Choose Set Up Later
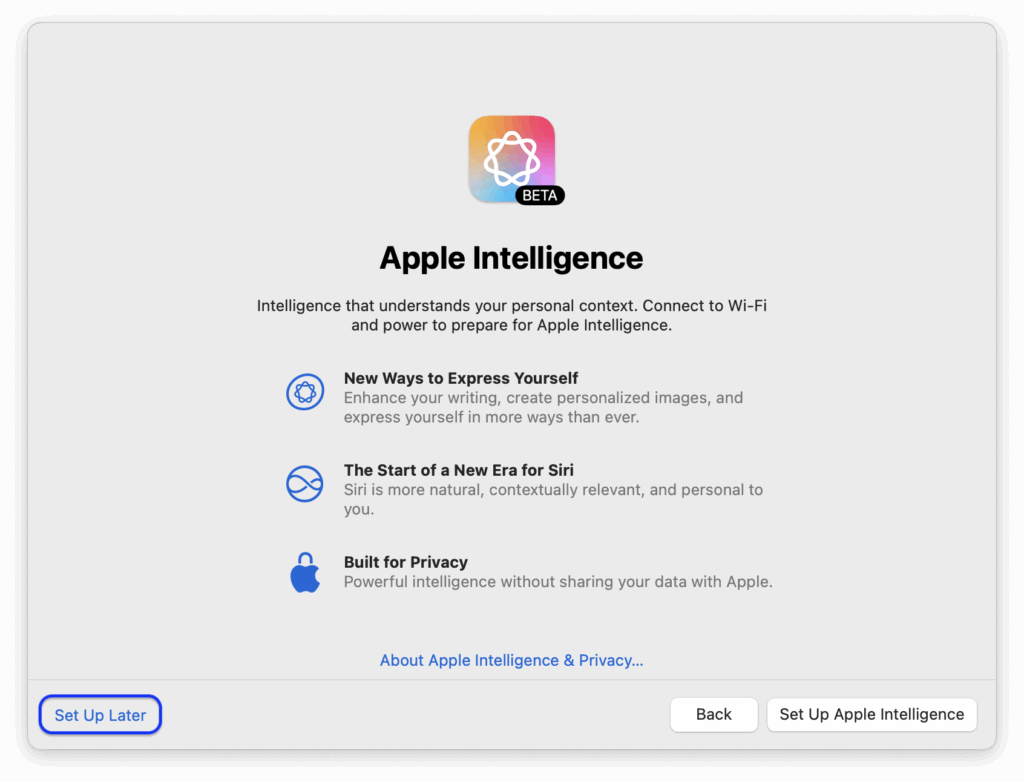This screenshot has width=1024, height=782. [100, 715]
